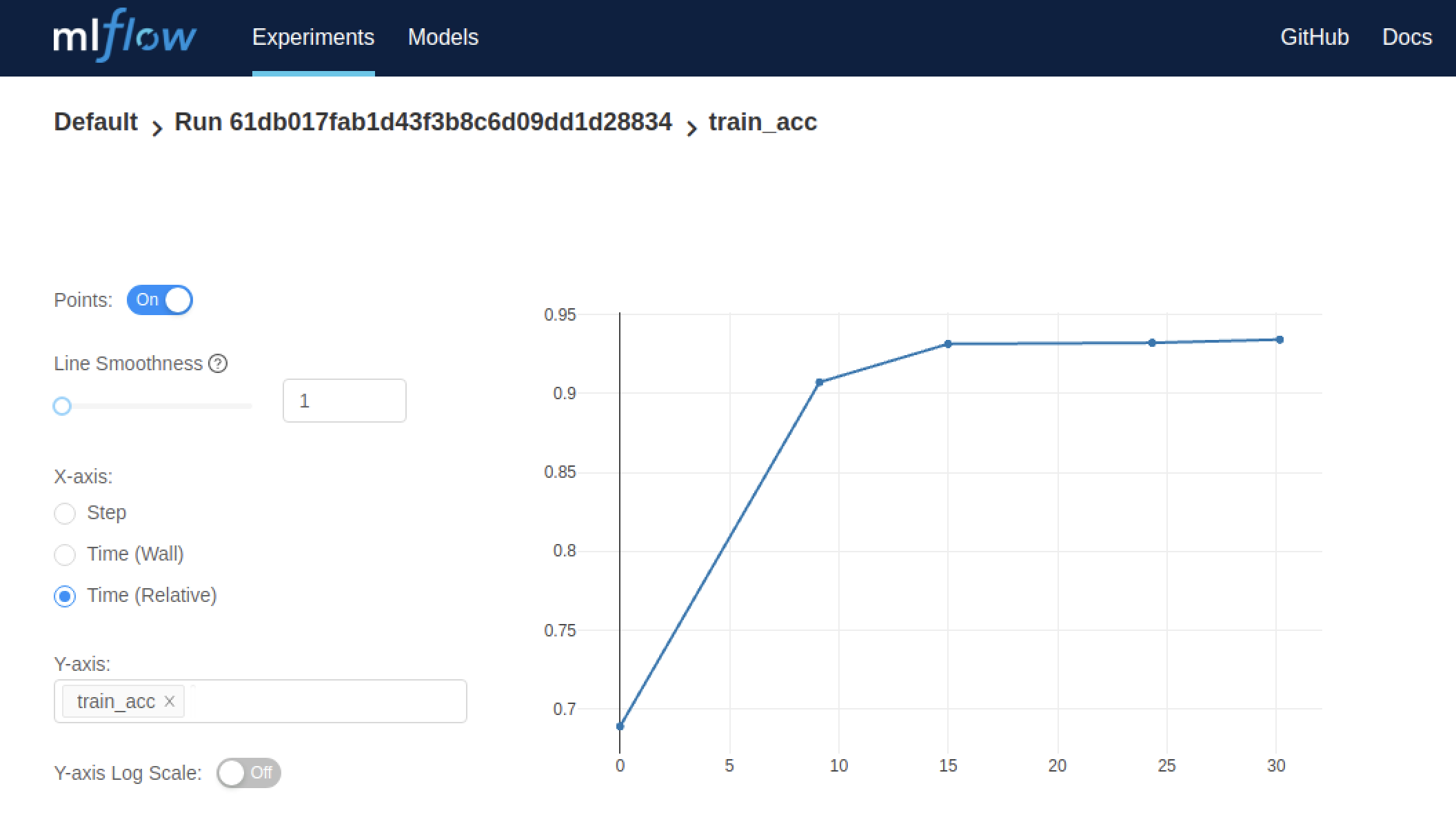
Task: Turn off the Points toggle
Action: point(160,300)
